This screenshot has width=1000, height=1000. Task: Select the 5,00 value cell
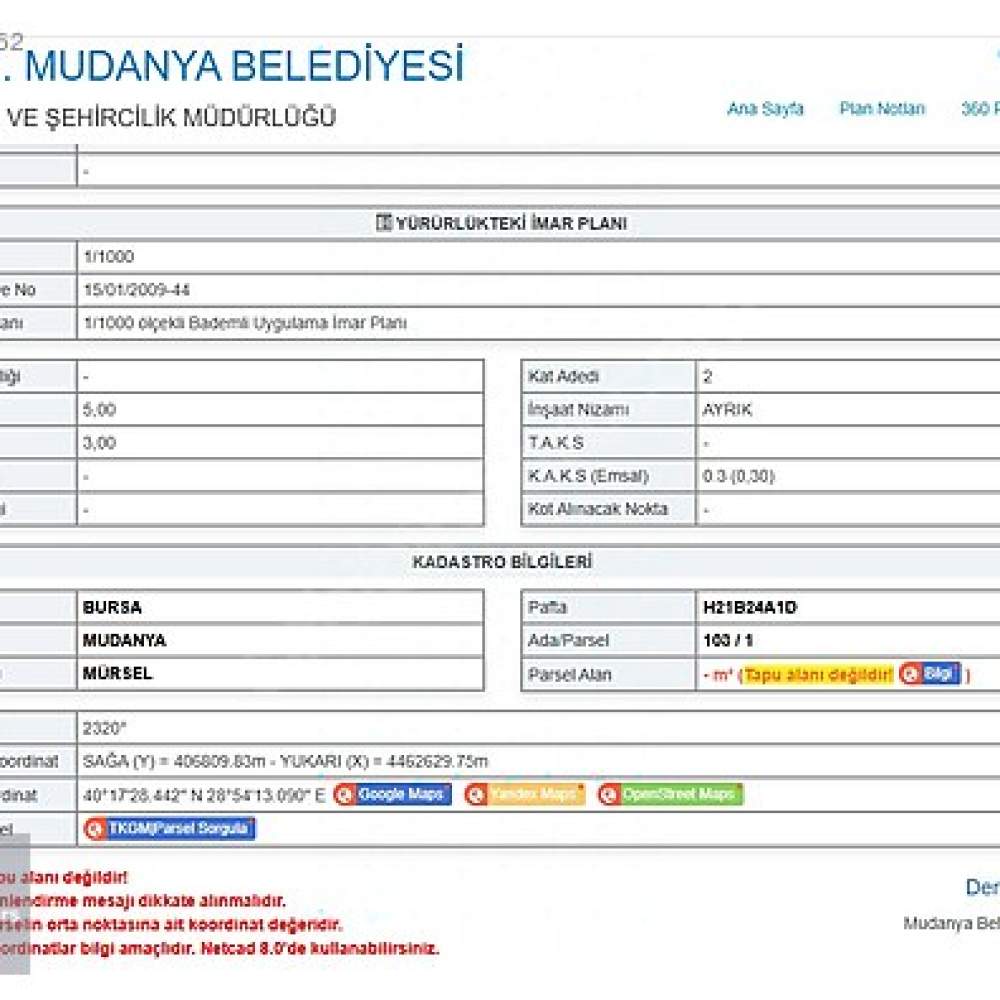point(280,409)
